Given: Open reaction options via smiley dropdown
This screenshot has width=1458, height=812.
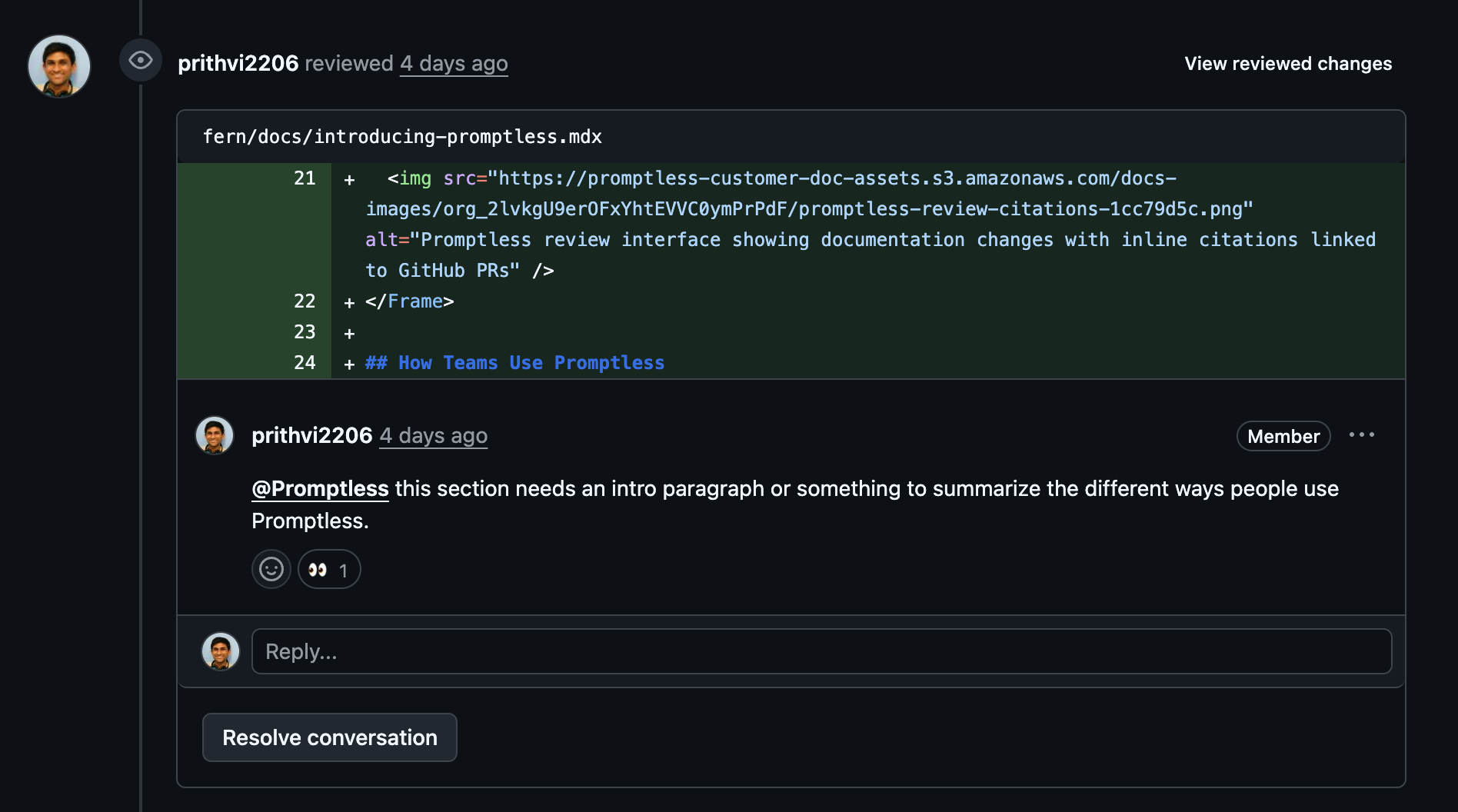Looking at the screenshot, I should (x=271, y=569).
